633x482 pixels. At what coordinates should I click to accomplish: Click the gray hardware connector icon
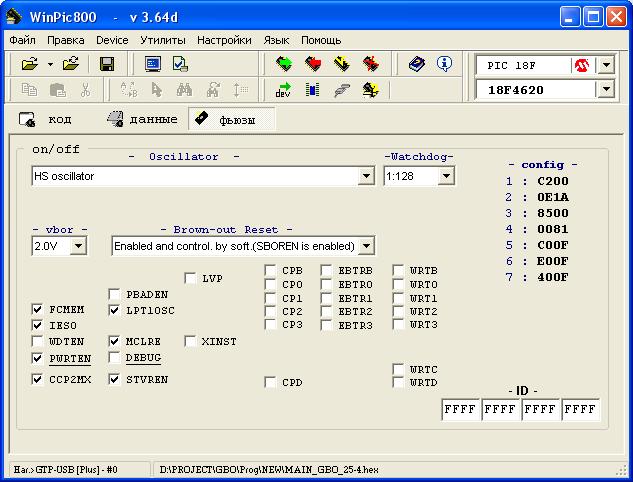(x=342, y=90)
